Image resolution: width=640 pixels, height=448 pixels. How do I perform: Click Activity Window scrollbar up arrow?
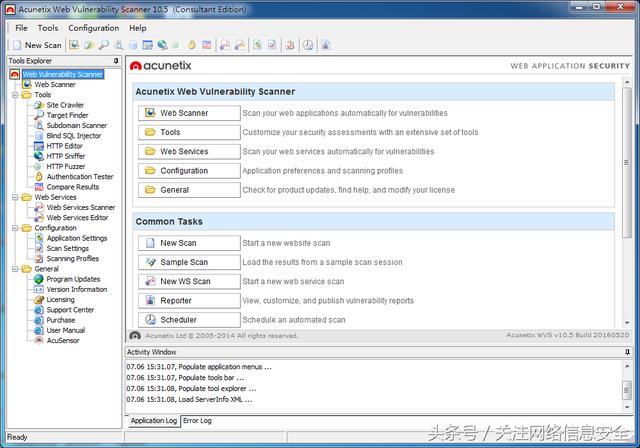[627, 366]
